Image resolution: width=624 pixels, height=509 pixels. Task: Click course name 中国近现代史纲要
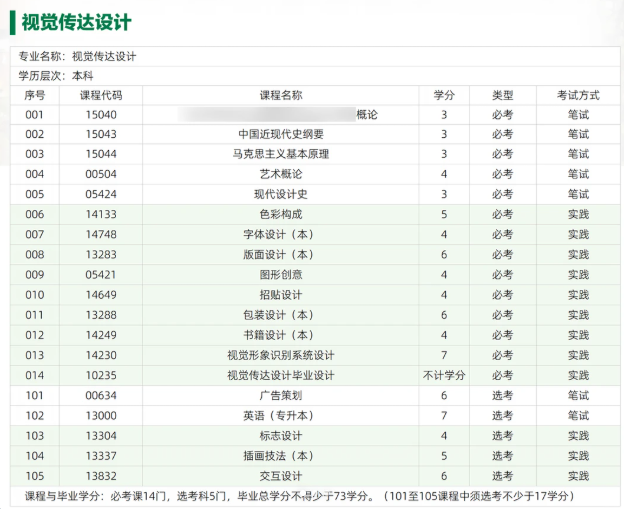pos(281,134)
